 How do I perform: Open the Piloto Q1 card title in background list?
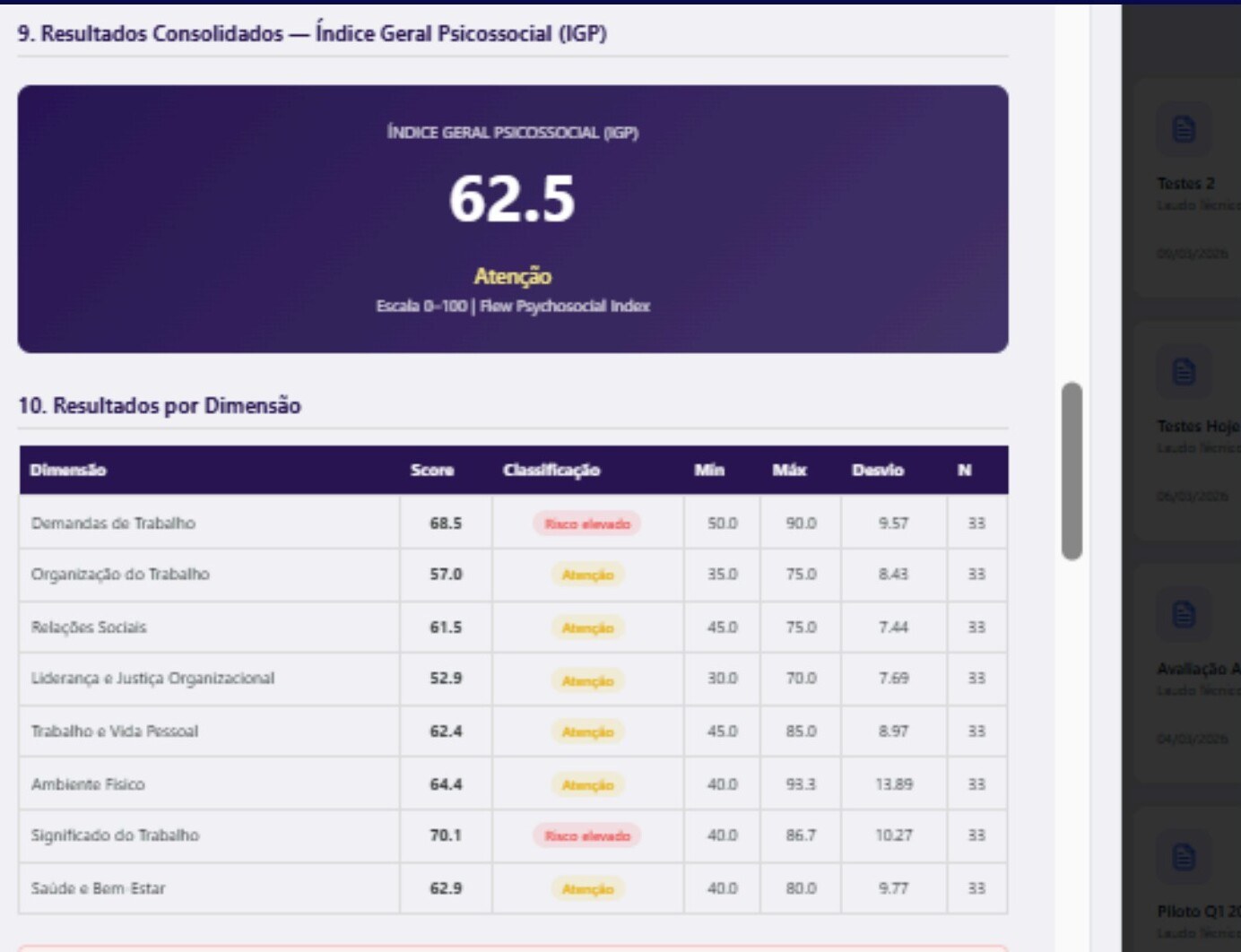pyautogui.click(x=1199, y=912)
